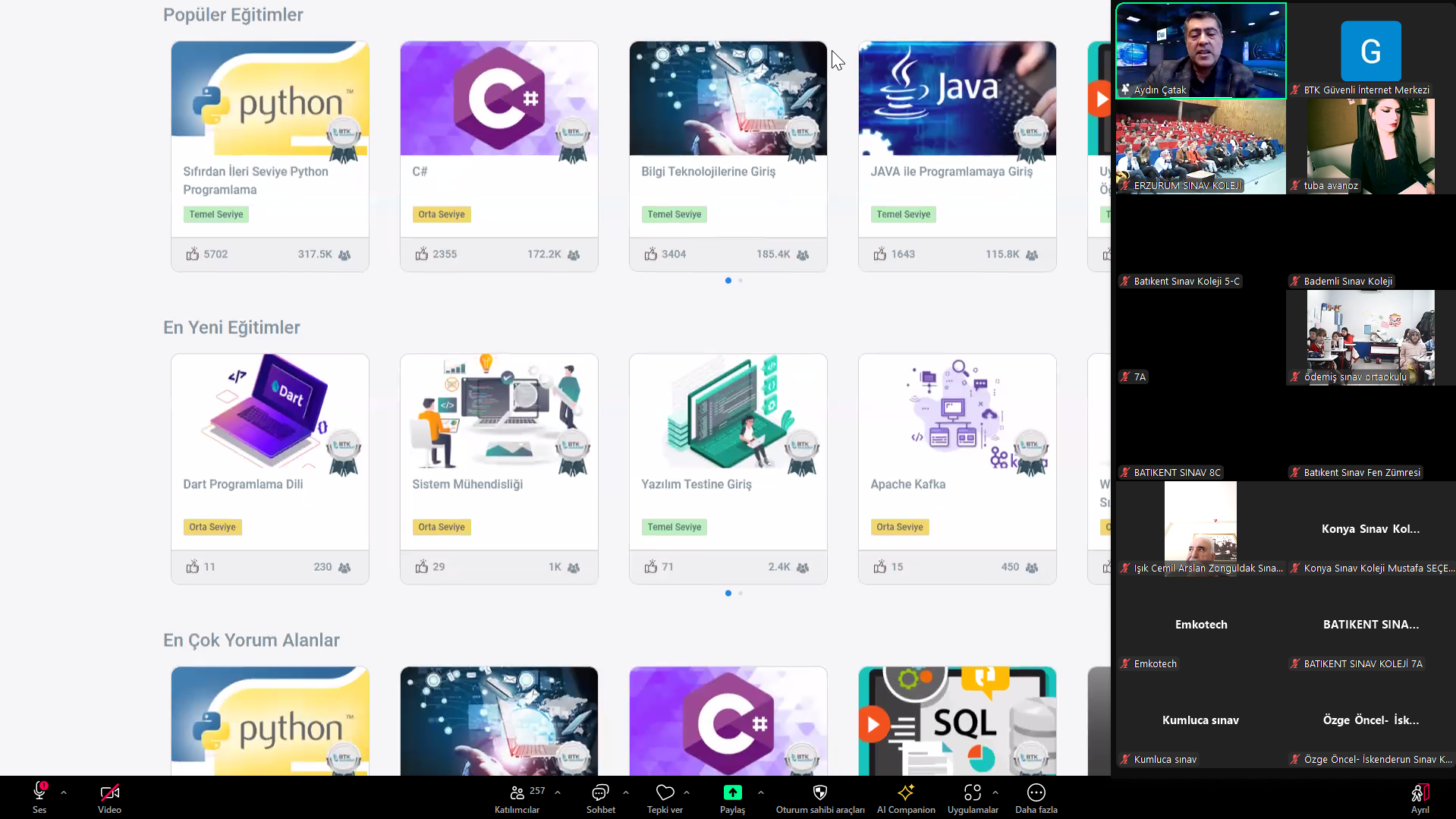Click like icon on JAVA course (1643)

pyautogui.click(x=880, y=254)
